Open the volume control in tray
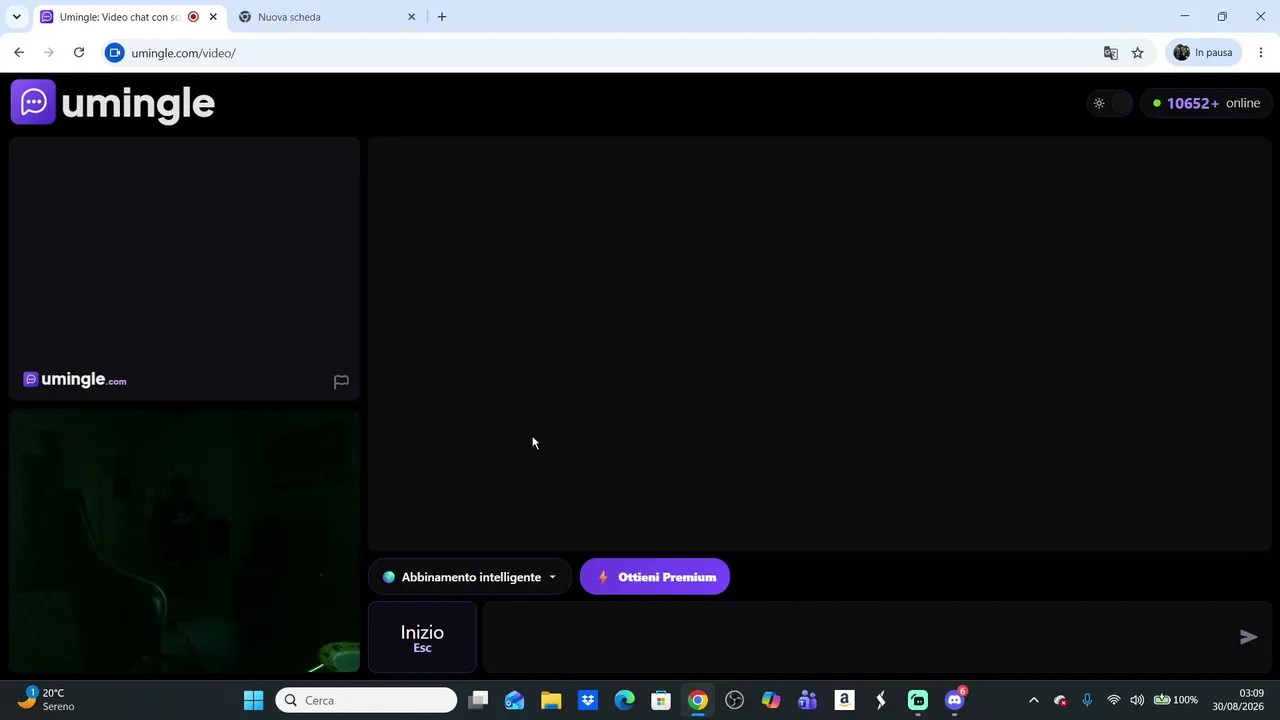Viewport: 1280px width, 720px height. click(1137, 700)
